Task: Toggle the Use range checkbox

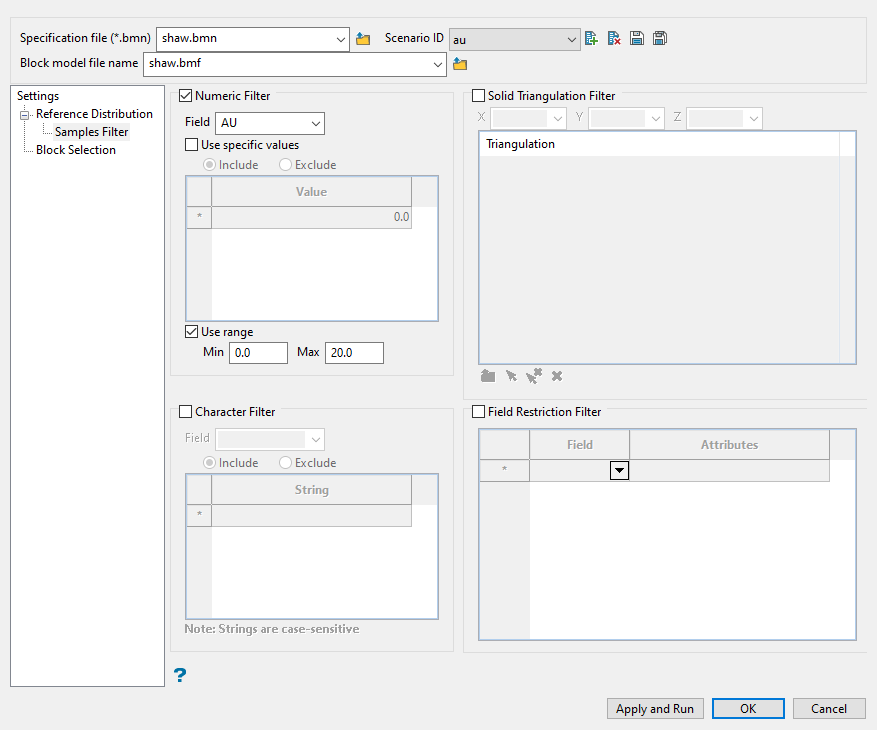Action: coord(191,332)
